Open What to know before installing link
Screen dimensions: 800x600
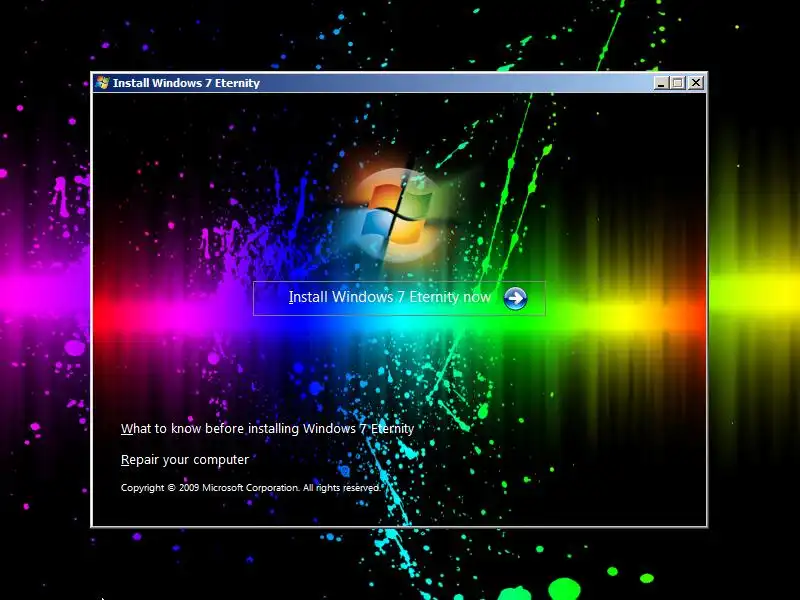[267, 429]
